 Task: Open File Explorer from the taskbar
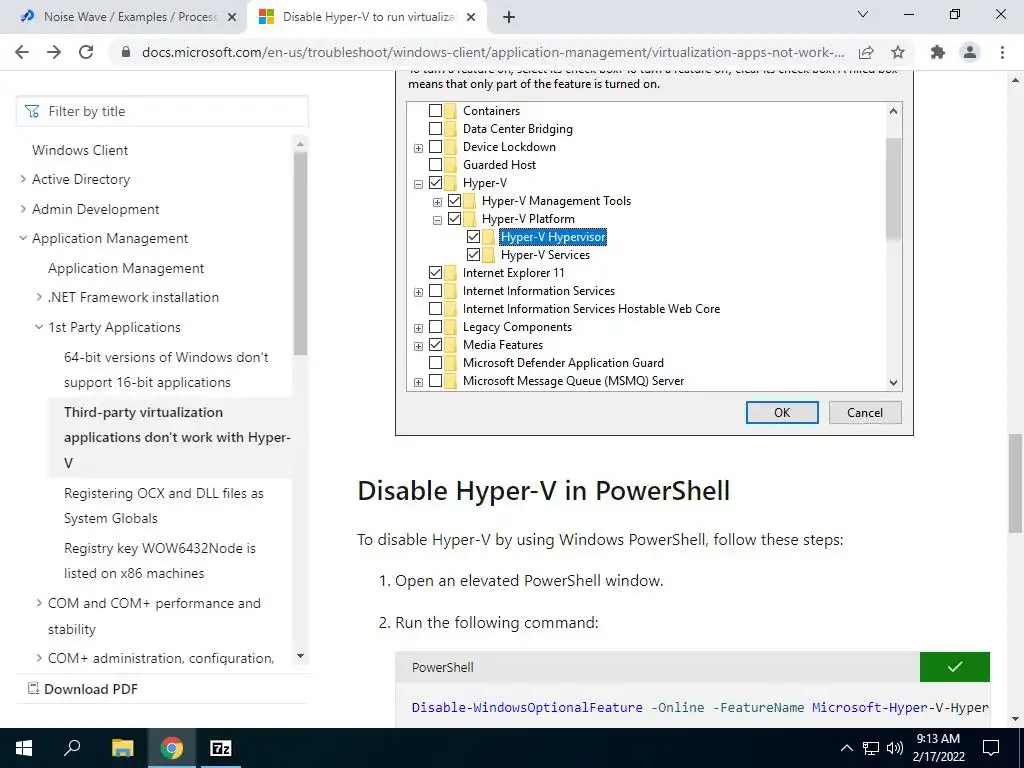[x=122, y=748]
